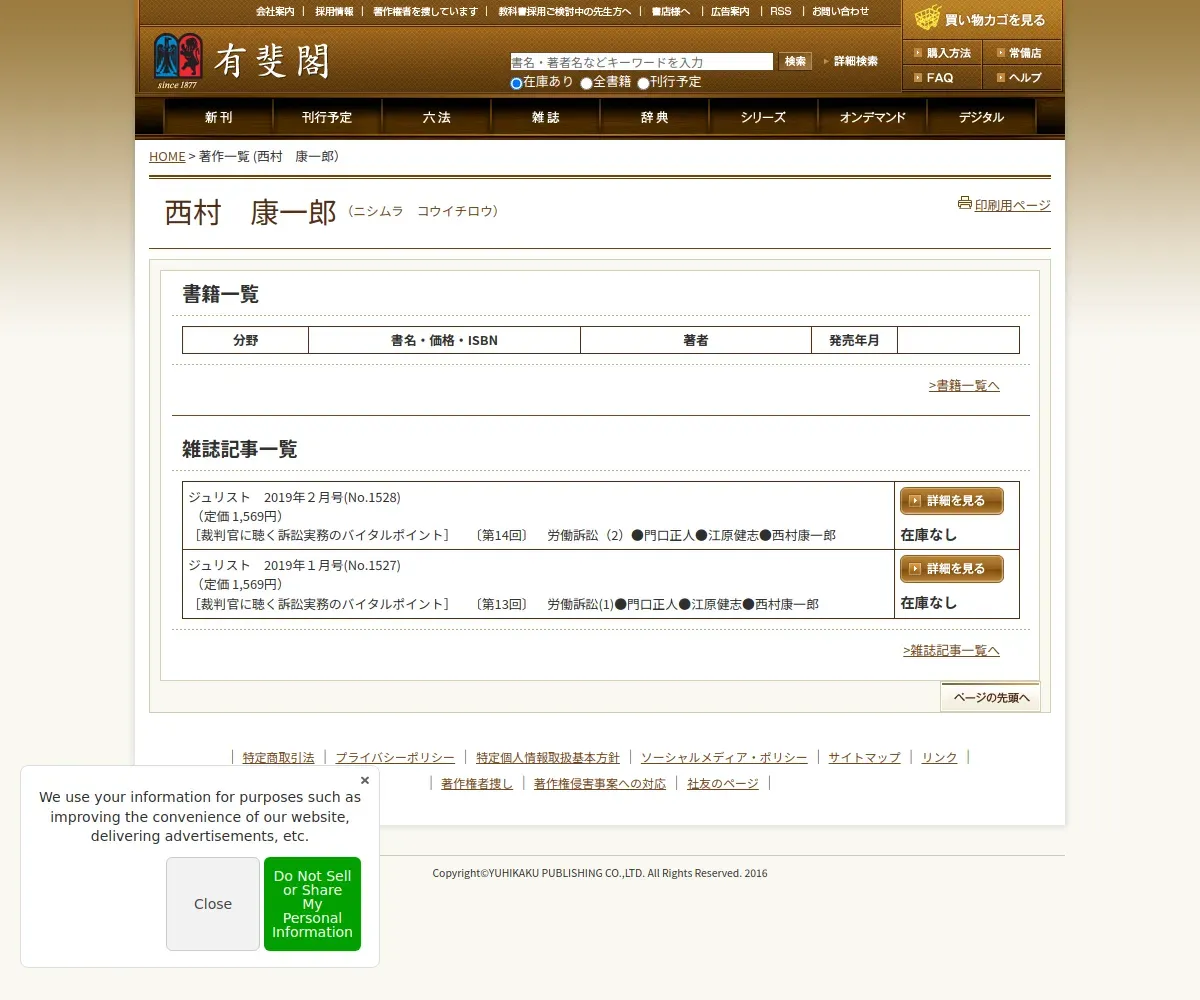Screen dimensions: 1200x1000
Task: Click the 発売年月 column header
Action: coord(854,340)
